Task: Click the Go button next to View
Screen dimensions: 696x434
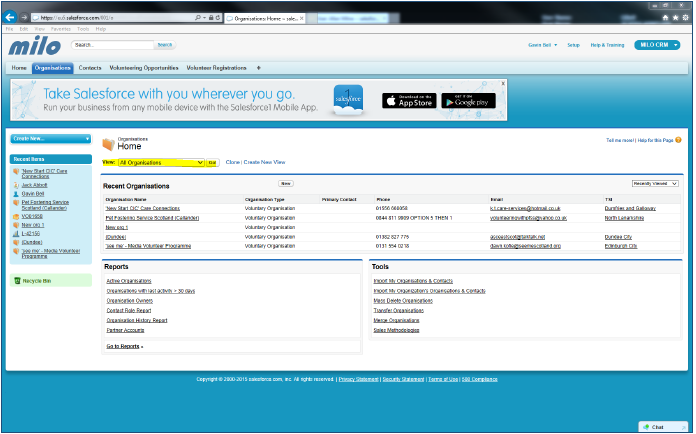Action: click(x=212, y=163)
